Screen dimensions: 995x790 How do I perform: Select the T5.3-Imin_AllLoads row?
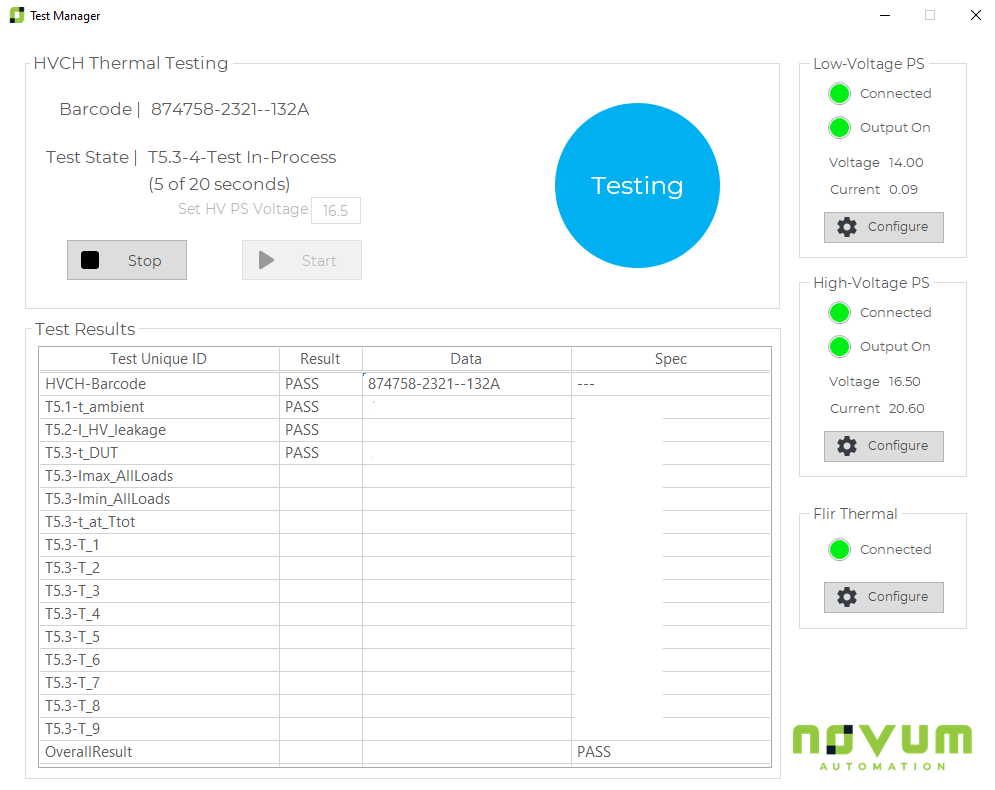pyautogui.click(x=405, y=499)
